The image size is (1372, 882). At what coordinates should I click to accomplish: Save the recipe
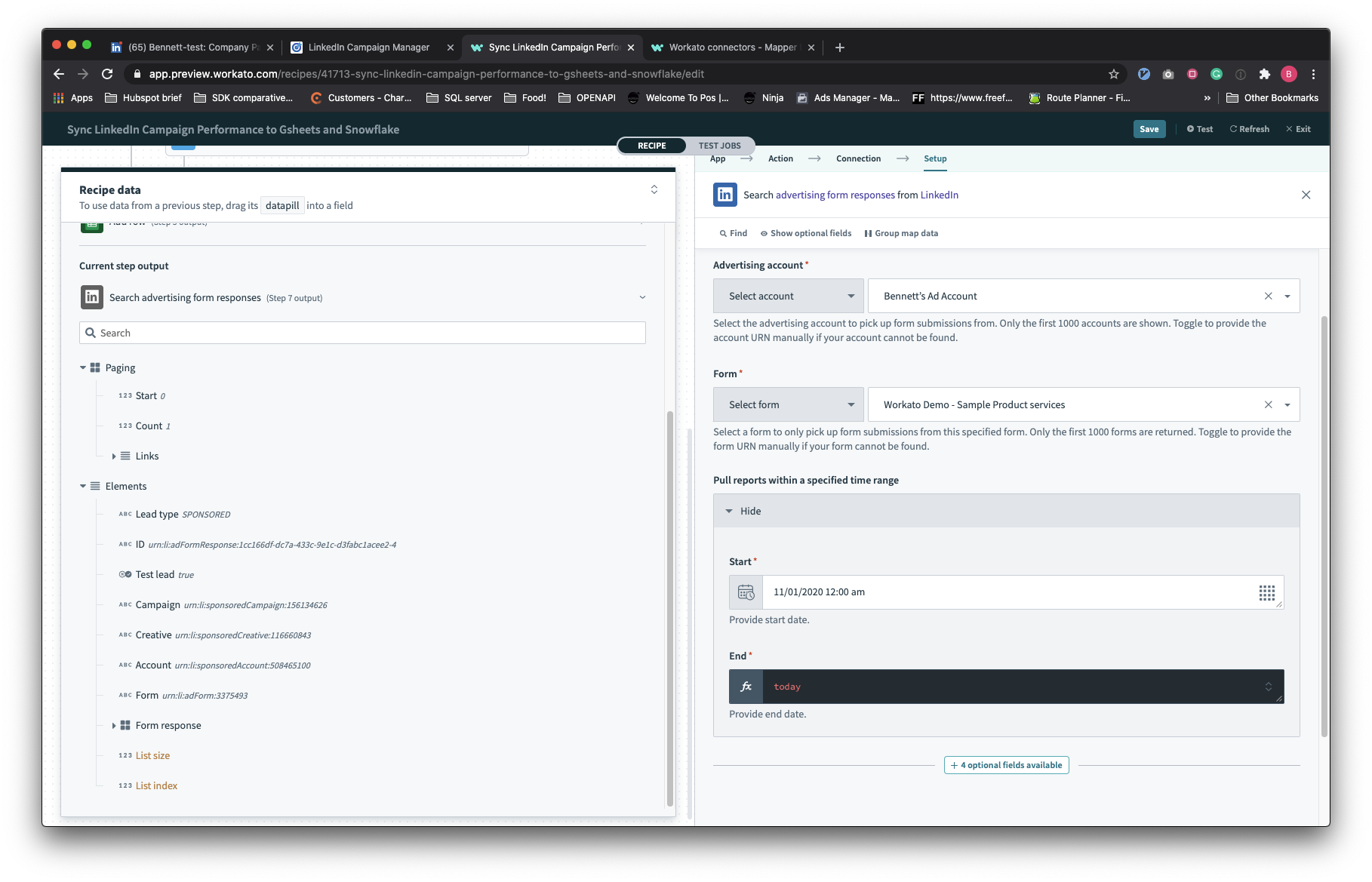point(1149,128)
